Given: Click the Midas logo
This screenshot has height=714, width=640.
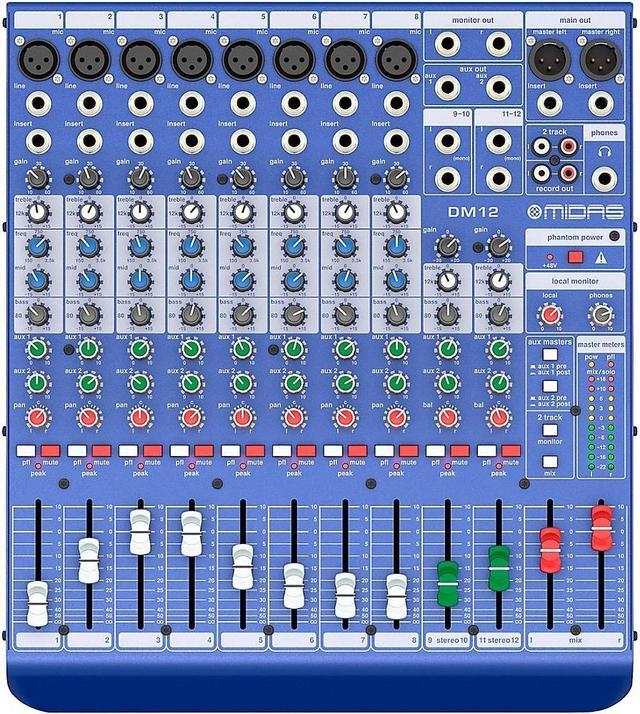Looking at the screenshot, I should click(575, 212).
